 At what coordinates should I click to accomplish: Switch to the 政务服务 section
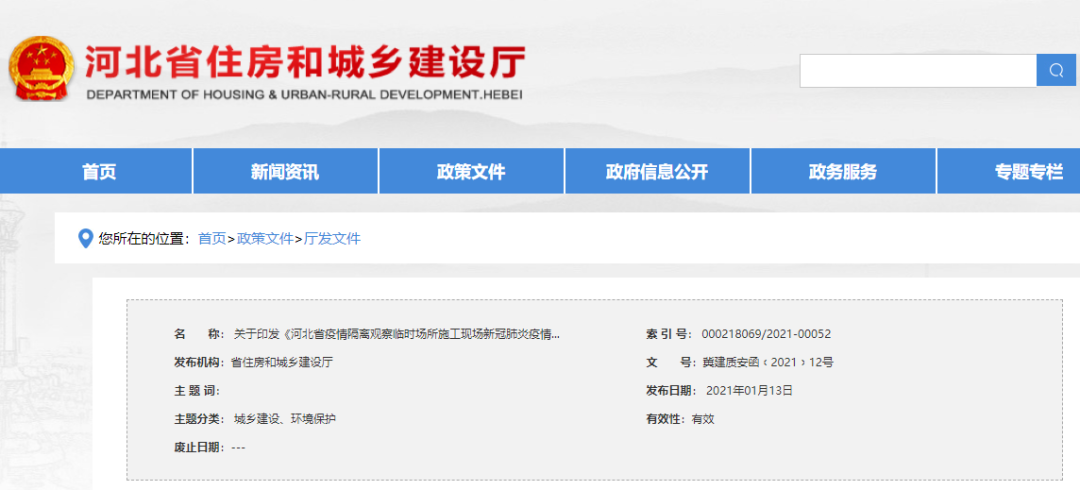(843, 172)
